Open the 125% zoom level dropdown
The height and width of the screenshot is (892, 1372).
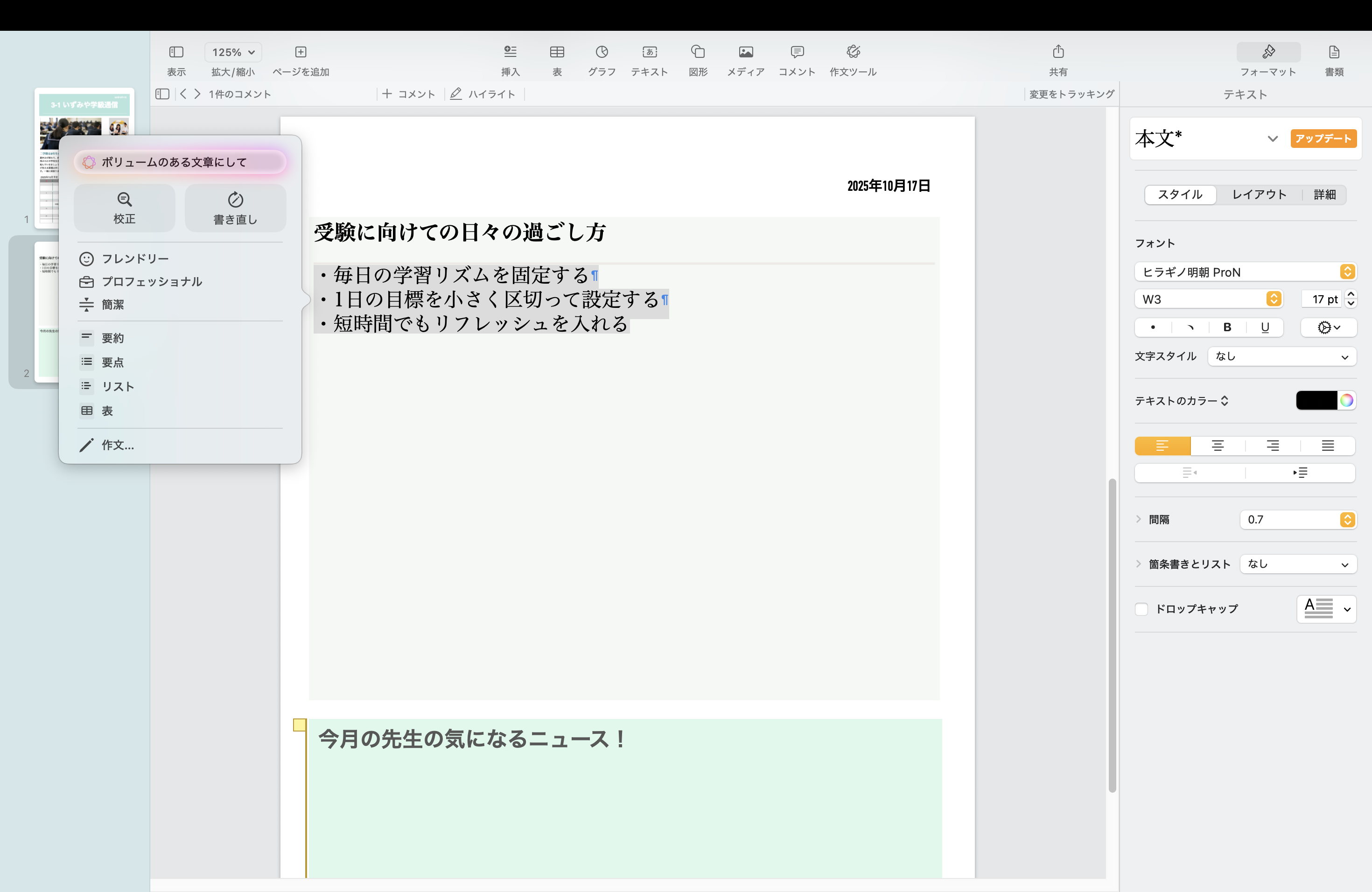click(x=233, y=52)
